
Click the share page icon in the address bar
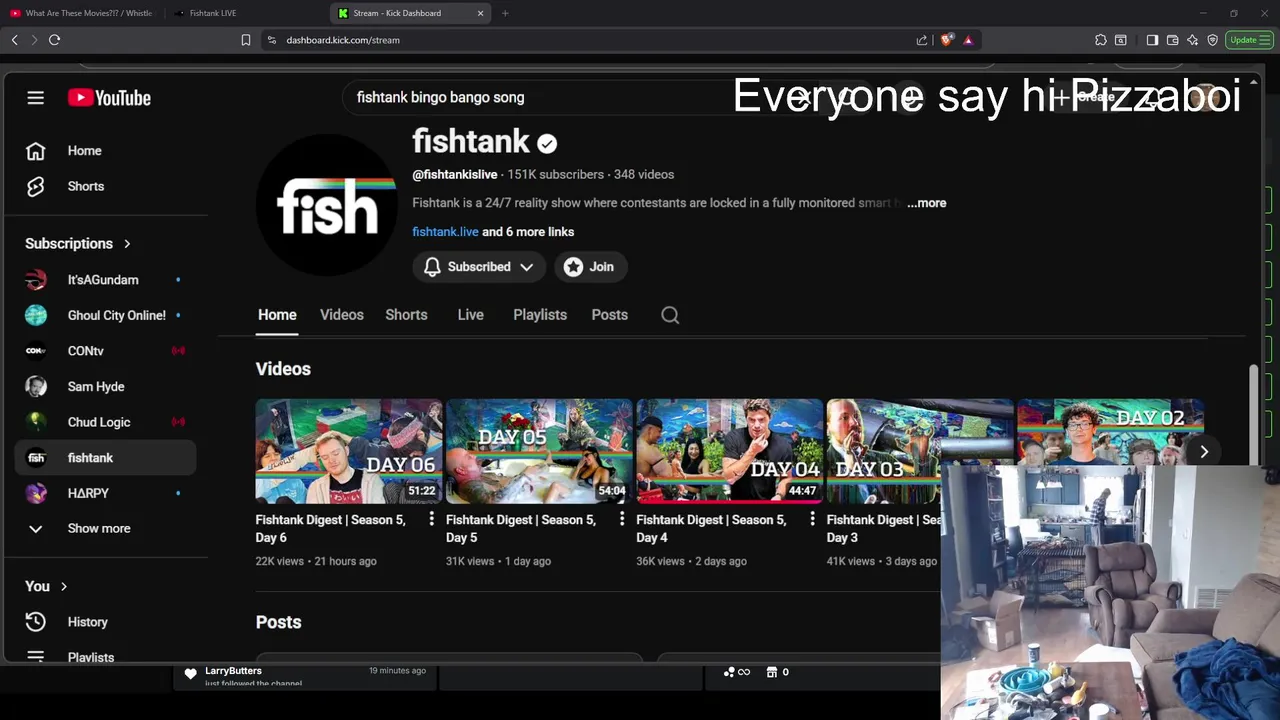click(x=921, y=40)
